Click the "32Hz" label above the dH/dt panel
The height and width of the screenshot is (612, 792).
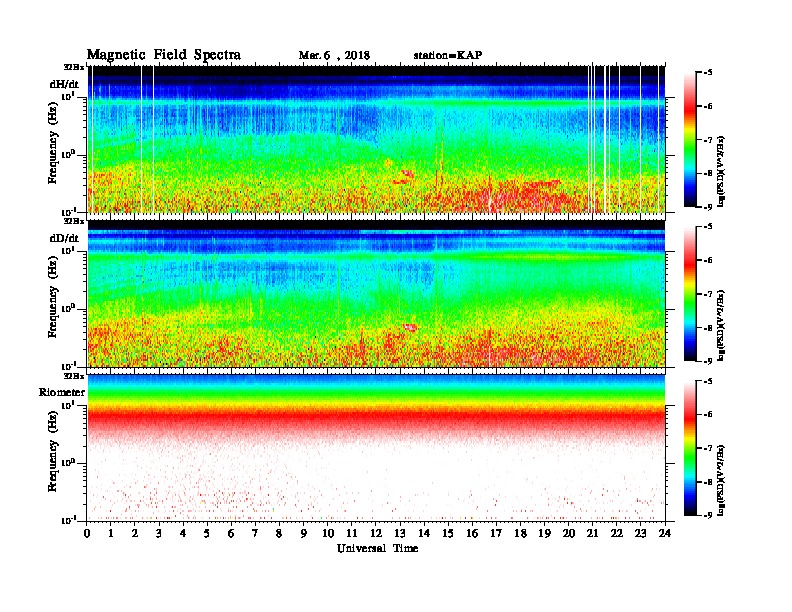[73, 67]
